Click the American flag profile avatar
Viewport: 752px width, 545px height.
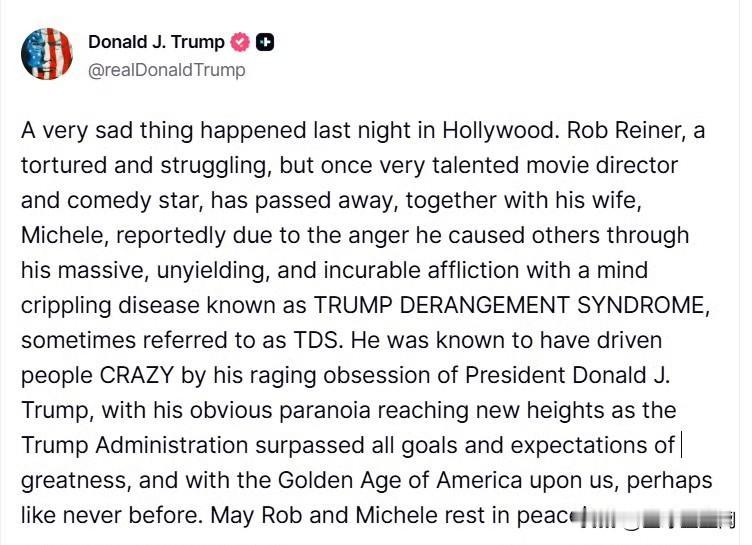(x=47, y=54)
